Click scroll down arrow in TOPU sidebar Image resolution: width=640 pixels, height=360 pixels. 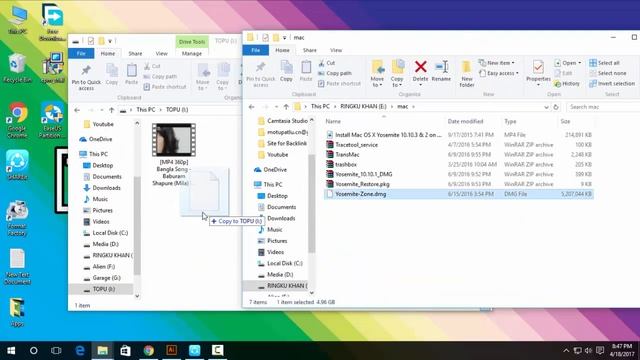[137, 297]
